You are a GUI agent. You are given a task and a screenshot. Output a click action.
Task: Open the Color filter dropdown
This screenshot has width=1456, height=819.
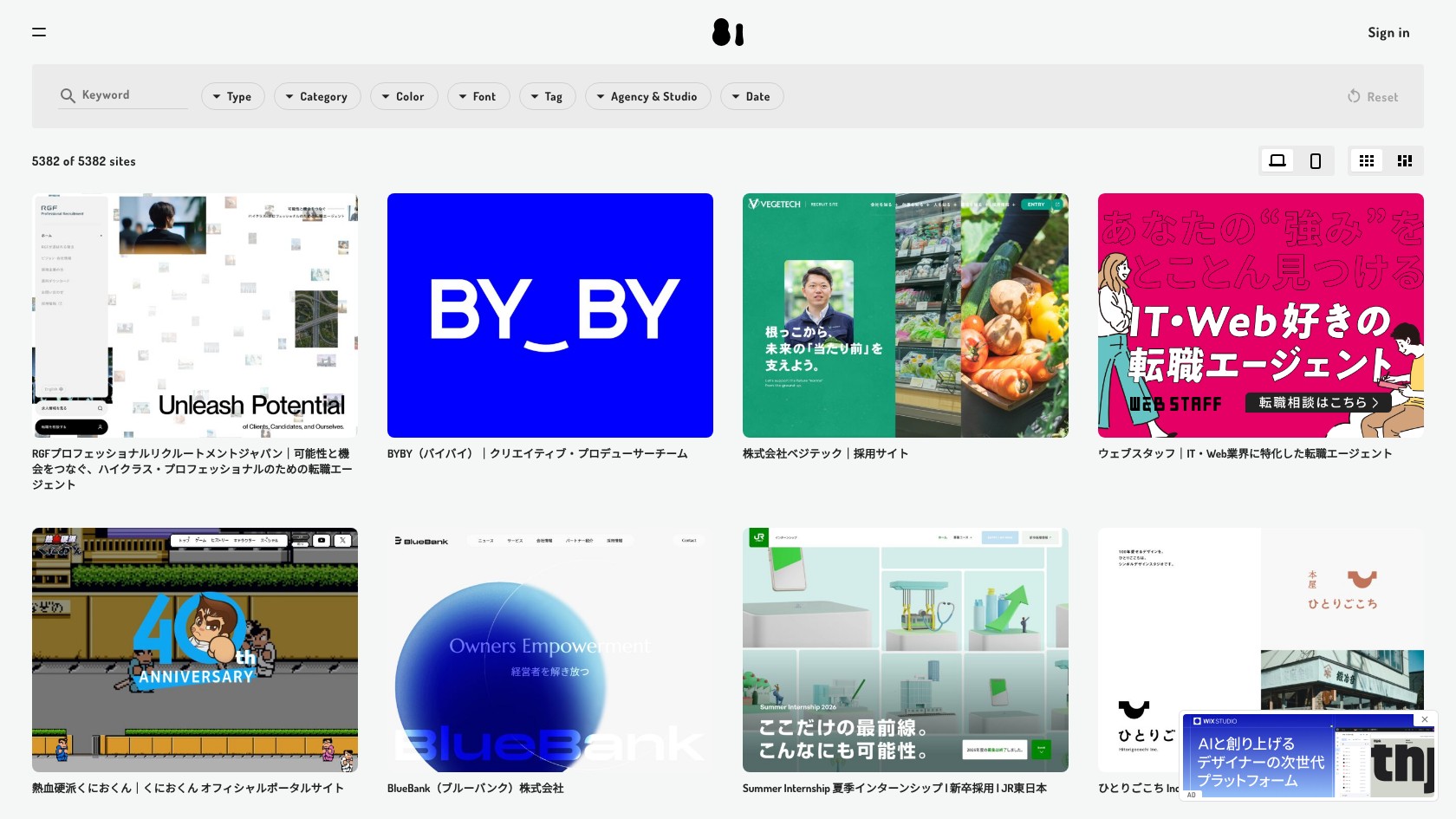coord(404,96)
